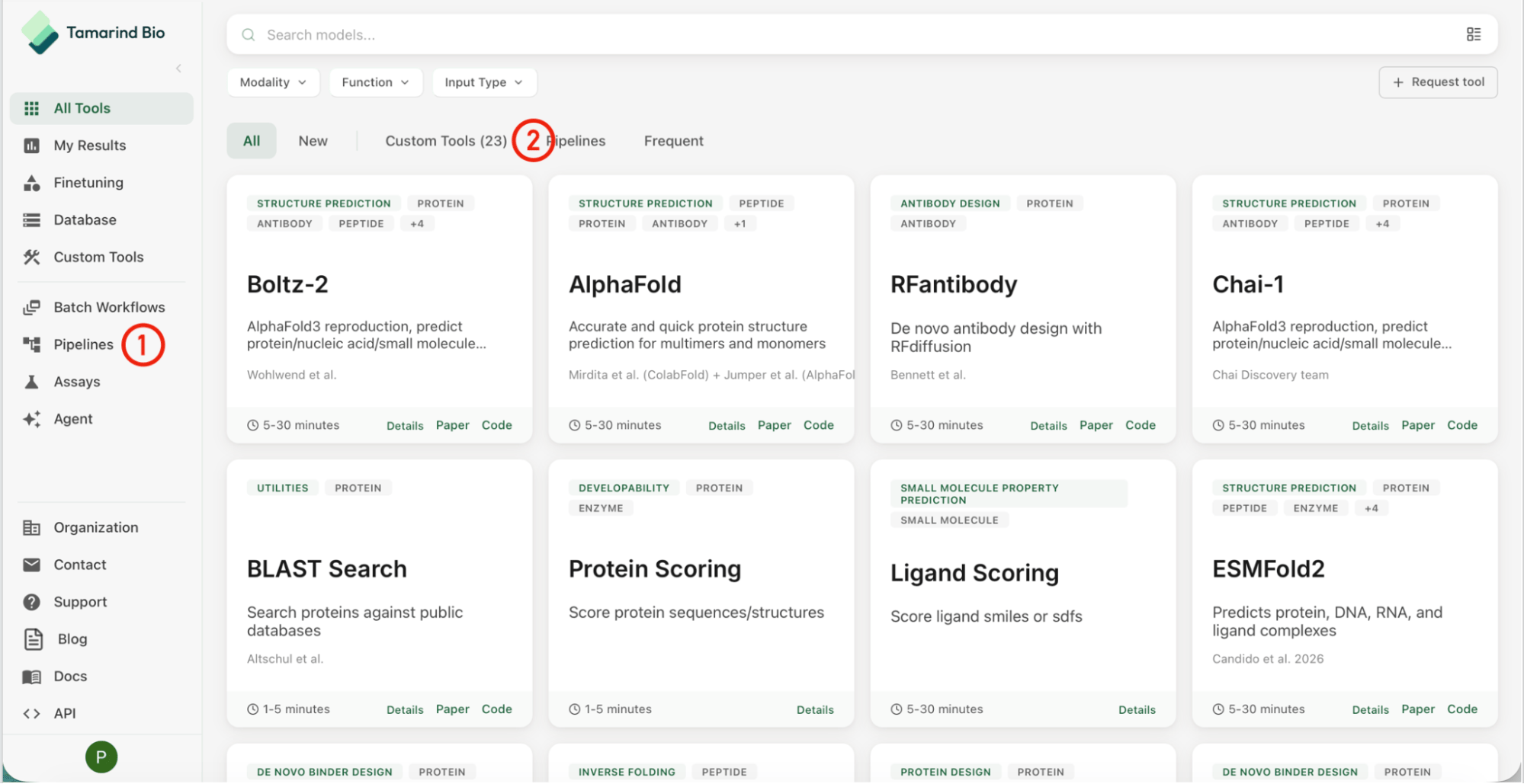Viewport: 1524px width, 784px height.
Task: Click the INVERSE FOLDING tag
Action: (627, 773)
